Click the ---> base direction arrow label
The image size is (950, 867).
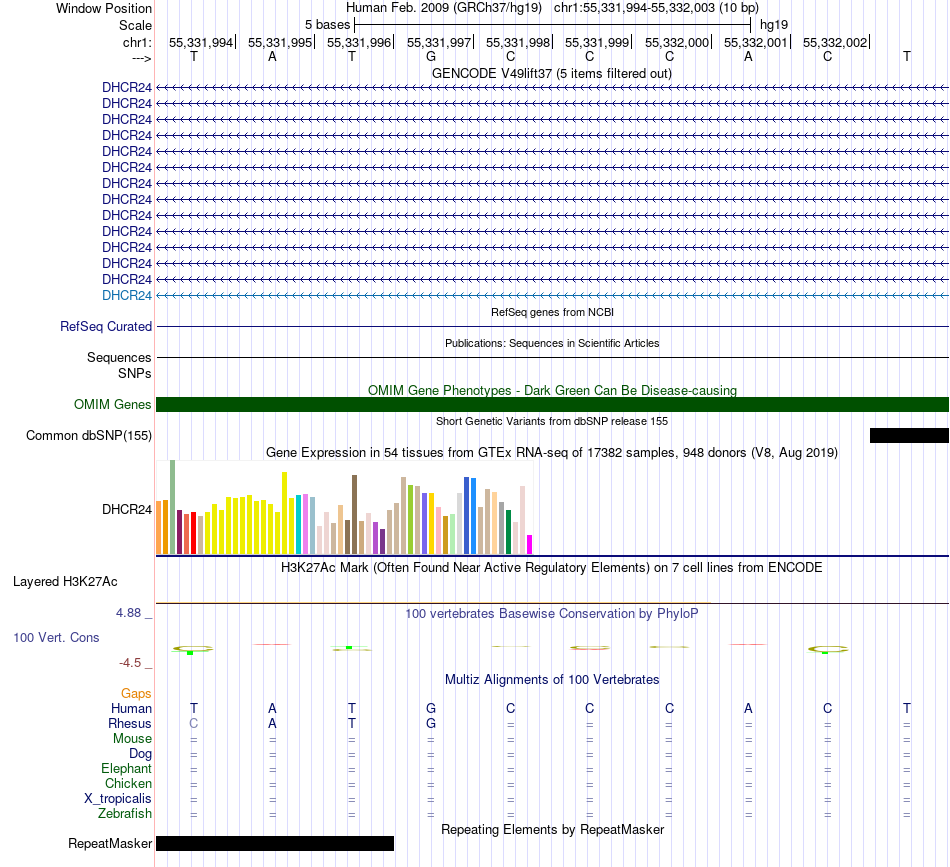click(x=142, y=58)
